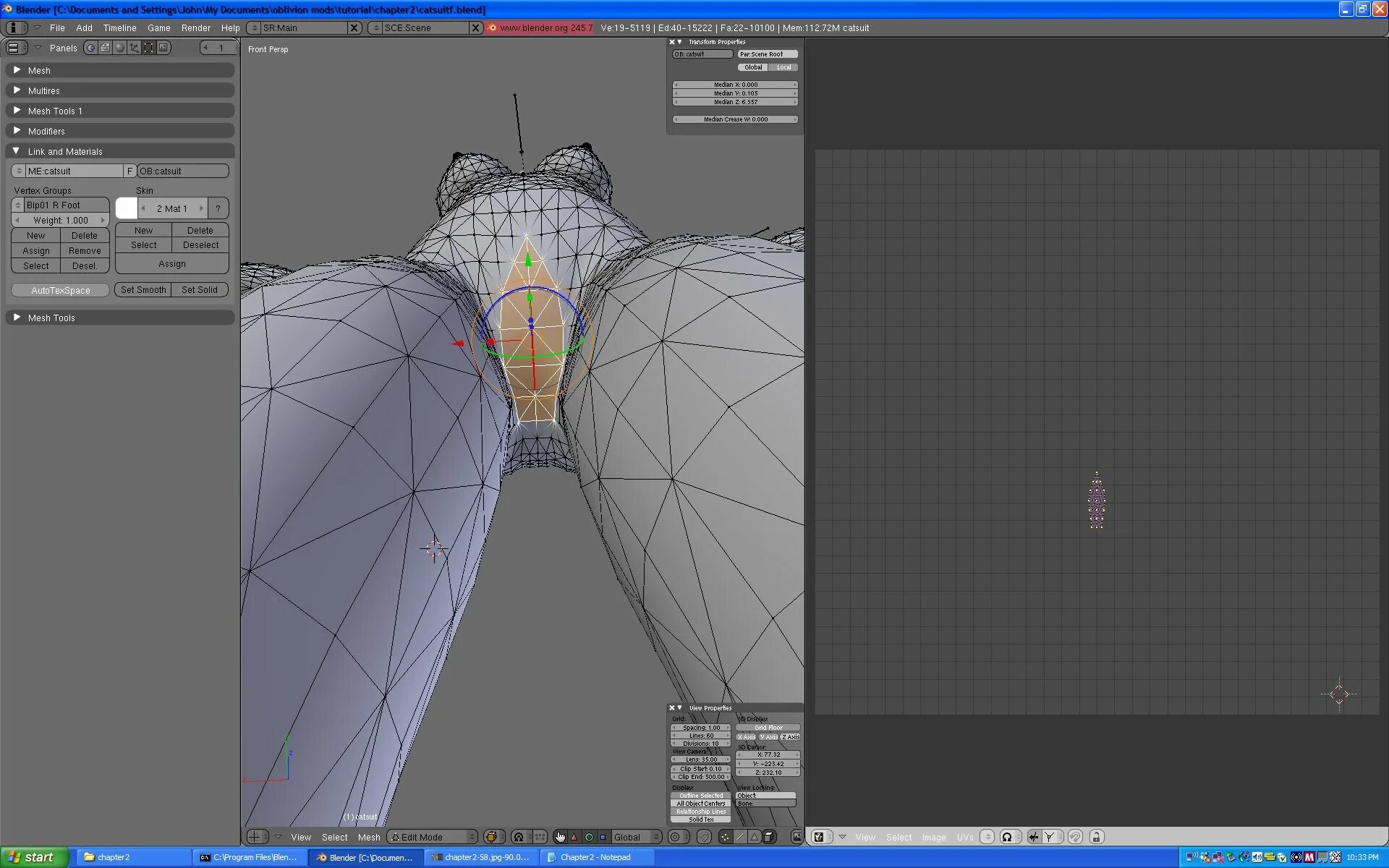Open the Render menu
1389x868 pixels.
click(x=195, y=27)
